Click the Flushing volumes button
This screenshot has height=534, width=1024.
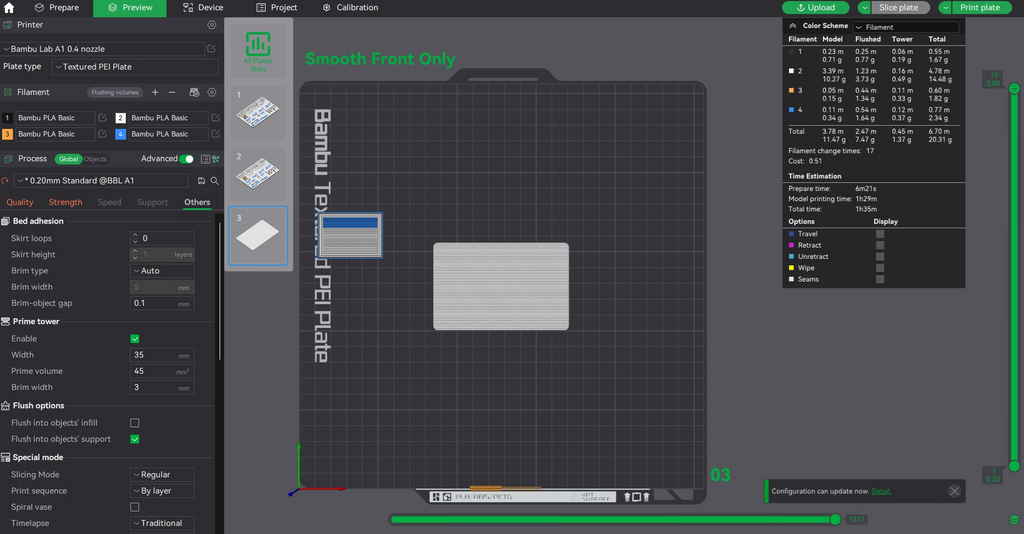click(x=115, y=92)
